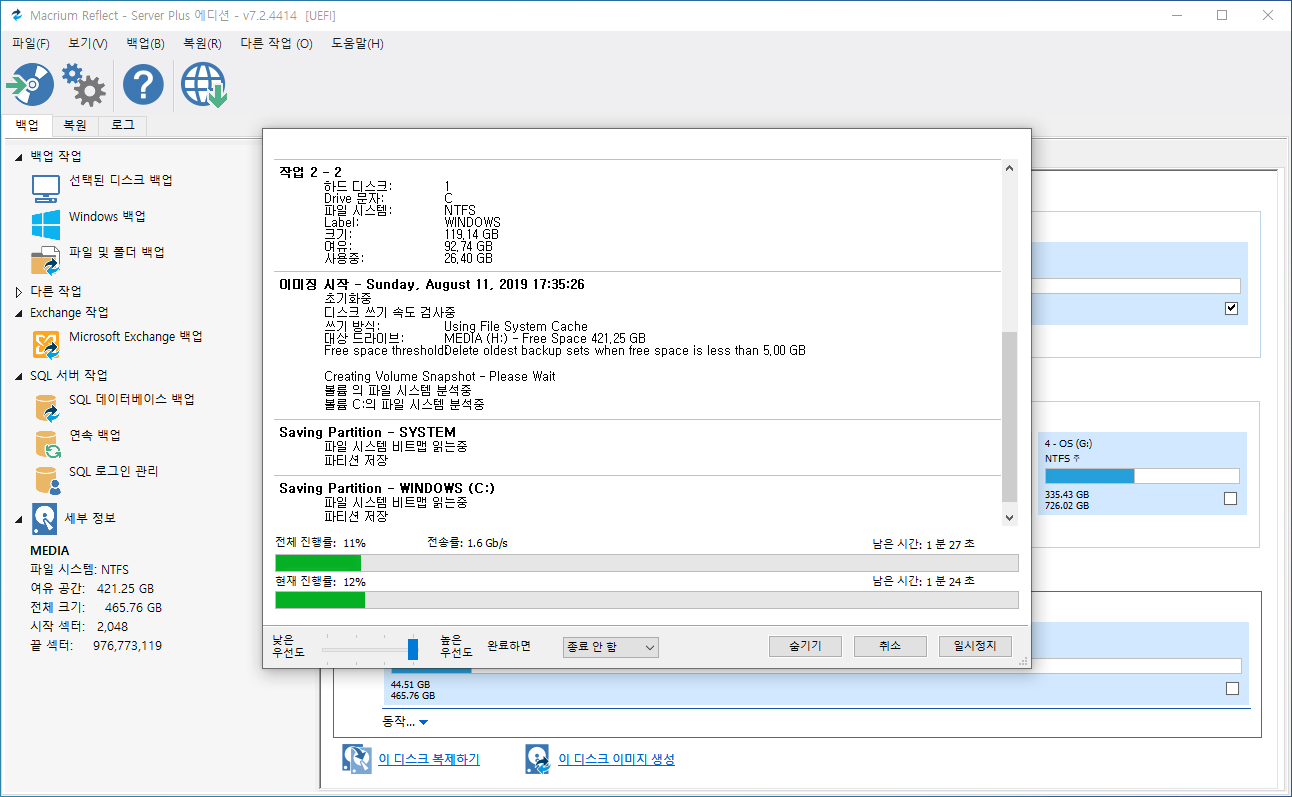The height and width of the screenshot is (797, 1292).
Task: Click the 전체 진행률 progress bar
Action: [646, 563]
